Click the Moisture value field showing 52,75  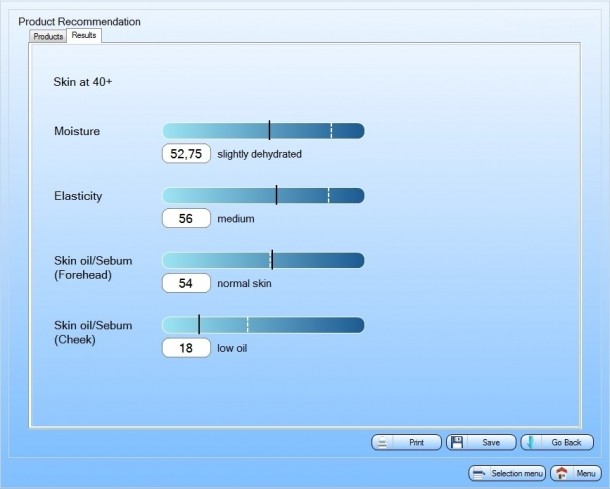click(x=186, y=154)
